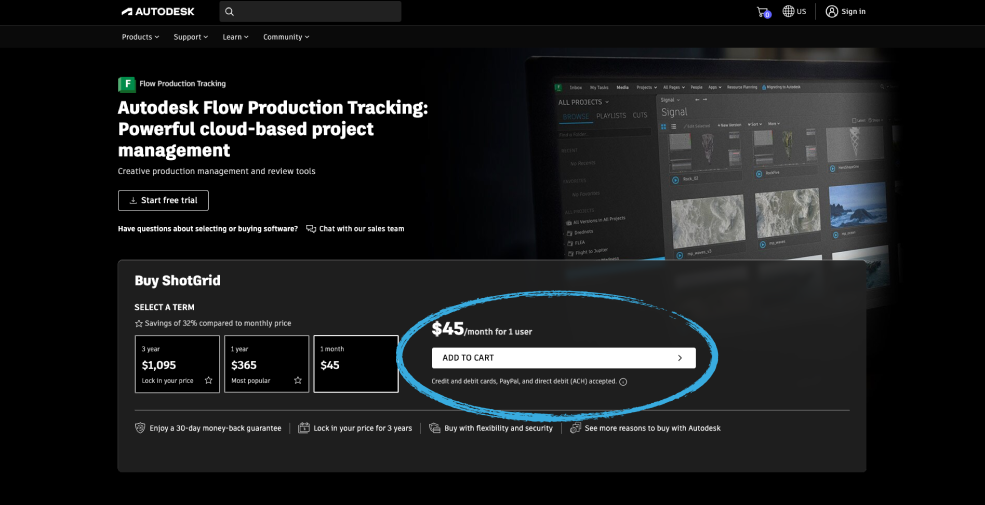This screenshot has height=505, width=985.
Task: Click info icon beside ACH accepted text
Action: click(623, 382)
